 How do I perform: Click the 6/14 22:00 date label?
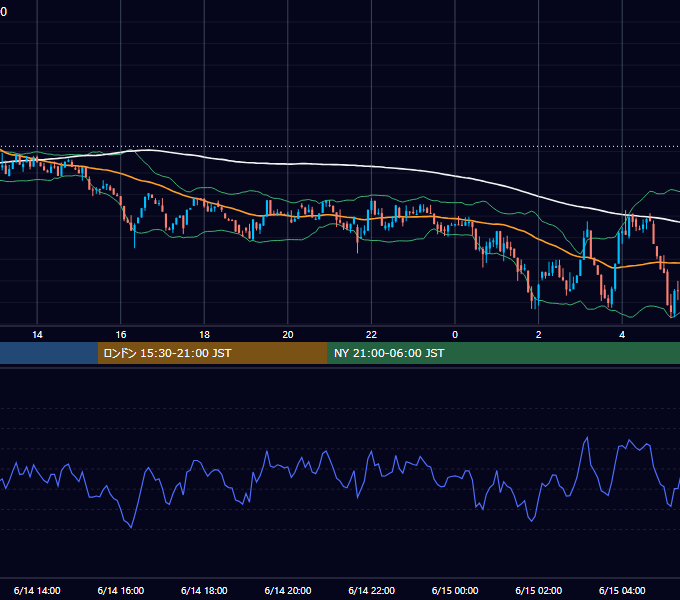372,590
